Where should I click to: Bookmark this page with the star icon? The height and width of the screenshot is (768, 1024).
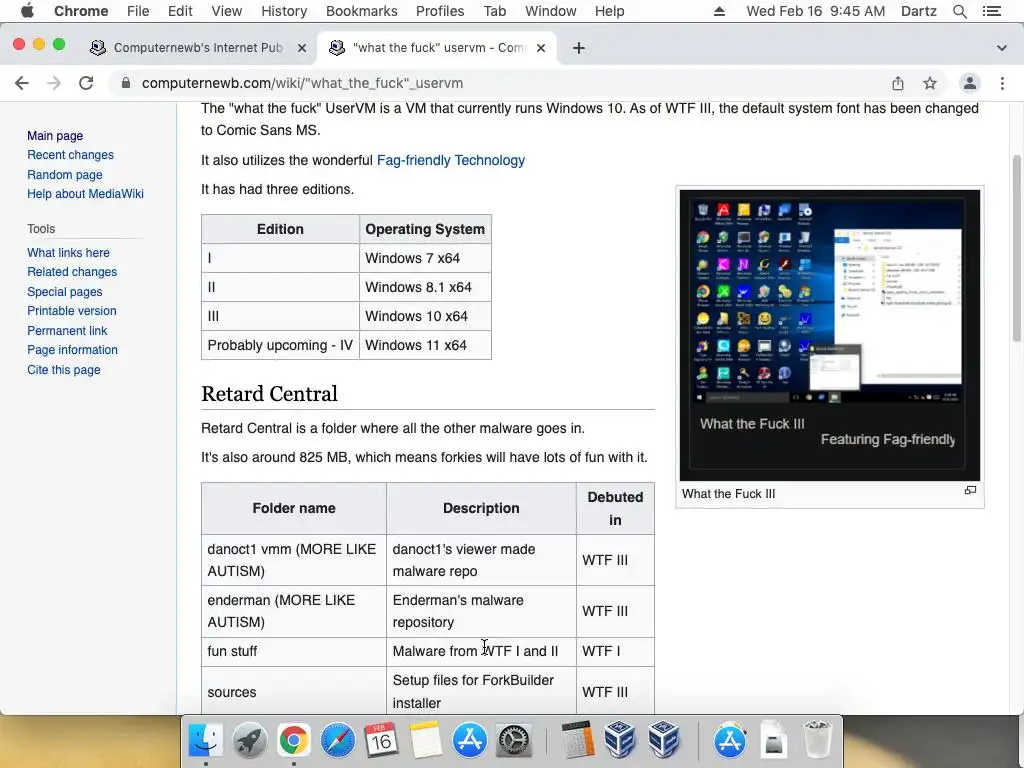click(x=930, y=83)
